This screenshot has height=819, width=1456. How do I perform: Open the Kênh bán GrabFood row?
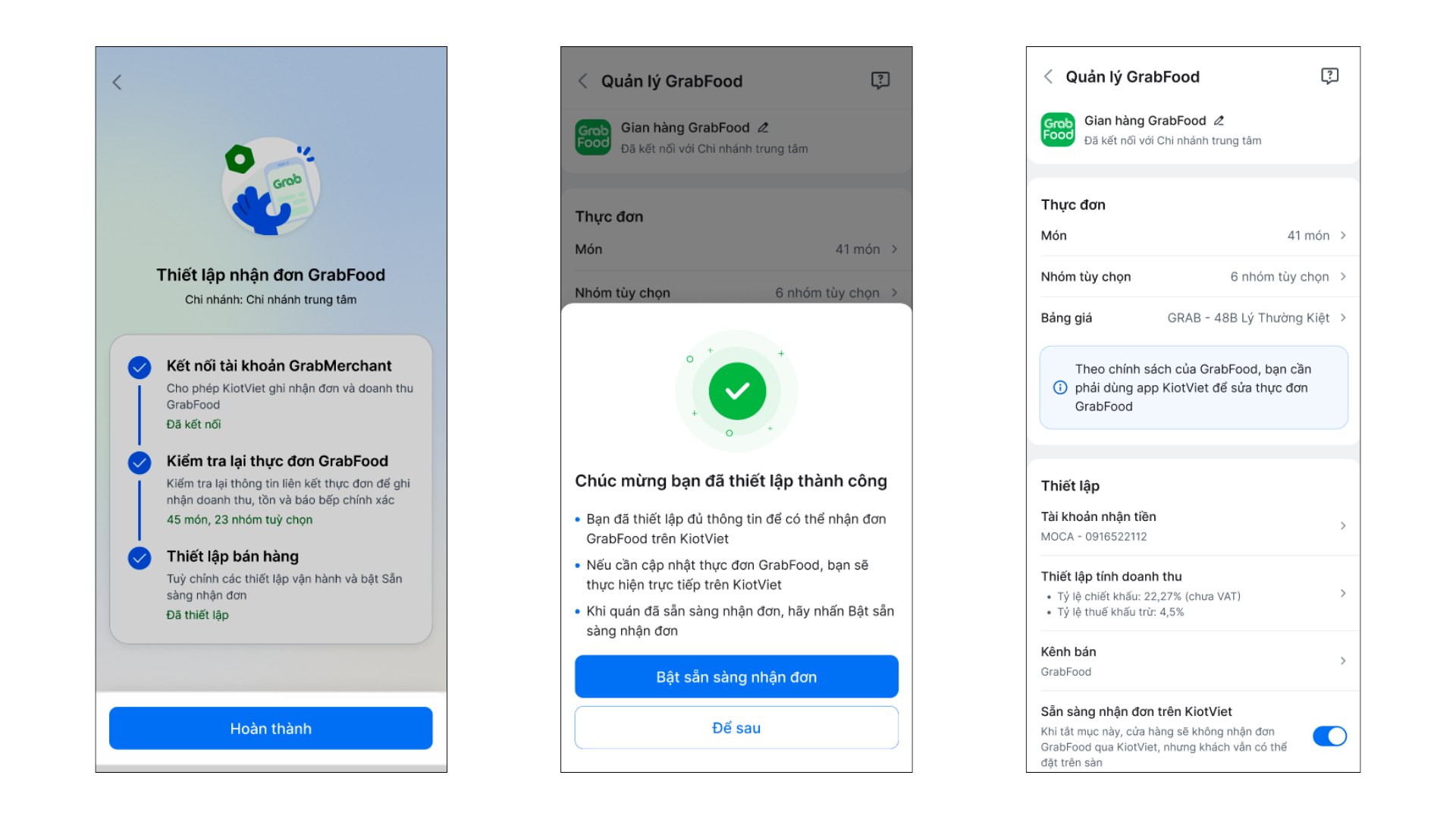click(x=1194, y=661)
